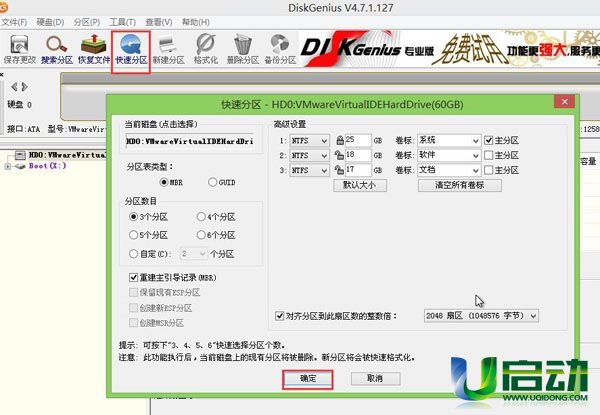The height and width of the screenshot is (415, 600).
Task: Click the 默认大小 (Default size) button
Action: pos(360,185)
